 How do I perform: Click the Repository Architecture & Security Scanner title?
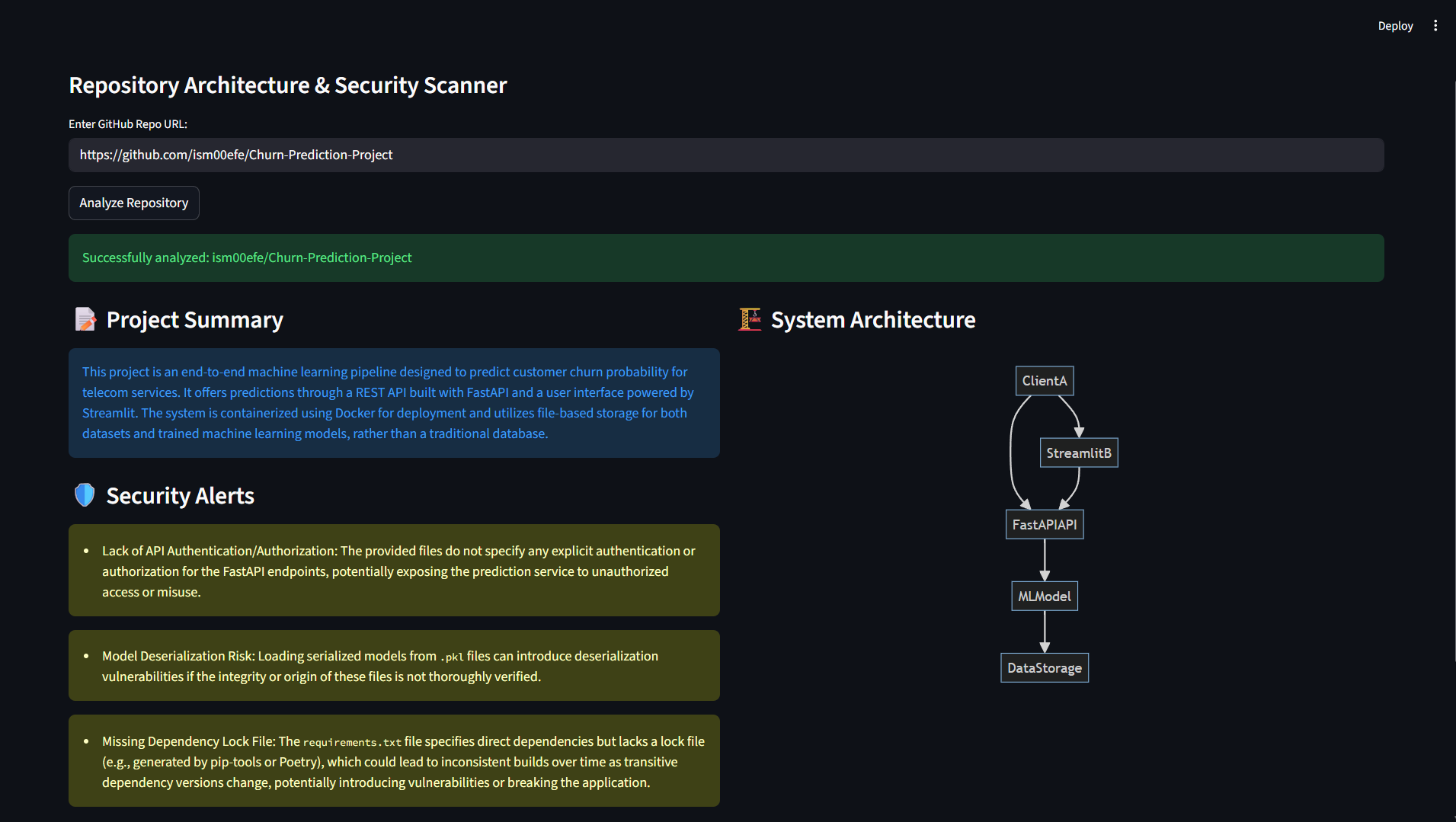click(x=288, y=85)
